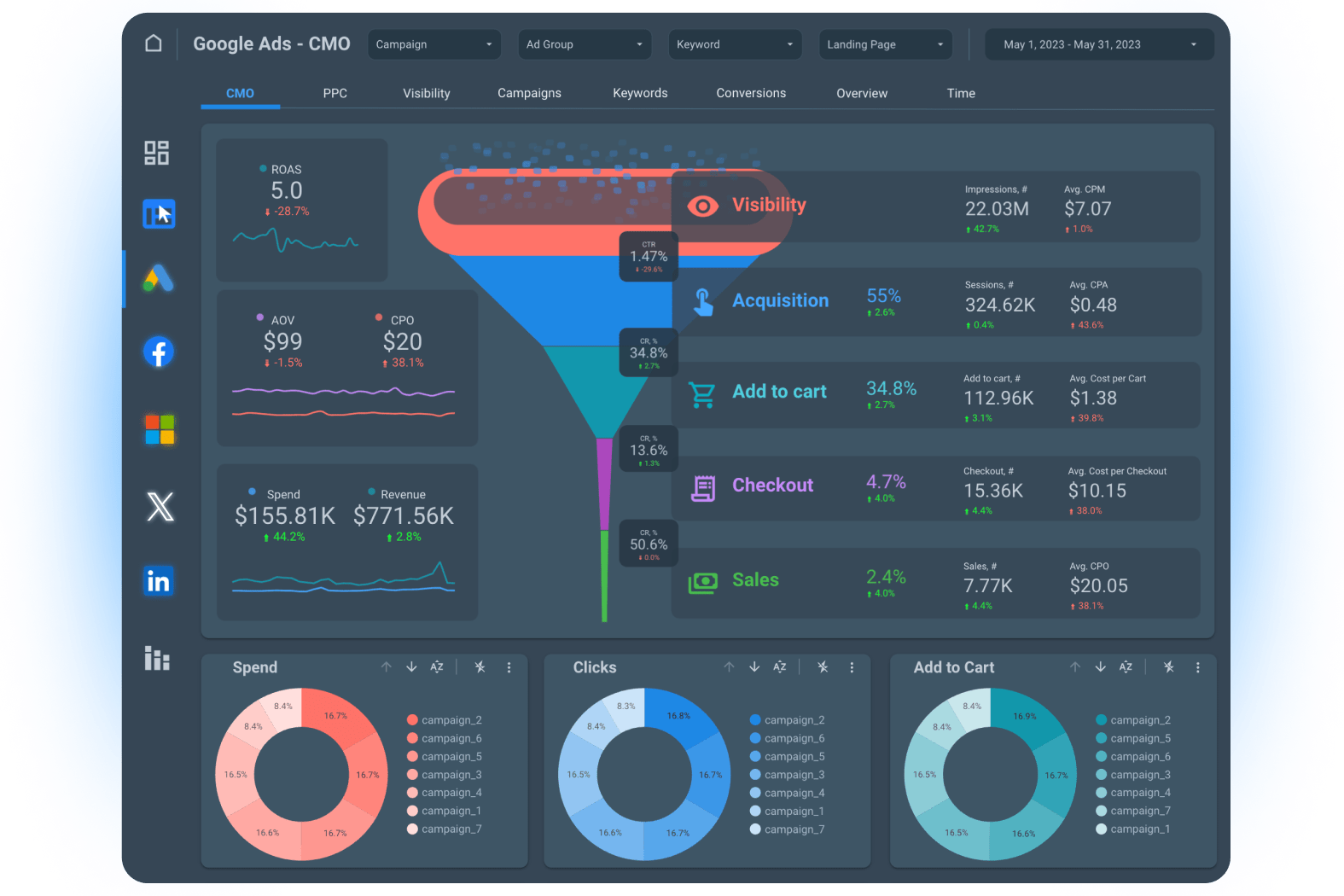The width and height of the screenshot is (1344, 896).
Task: Click the 16.7% top slice of Spend donut
Action: pos(335,715)
